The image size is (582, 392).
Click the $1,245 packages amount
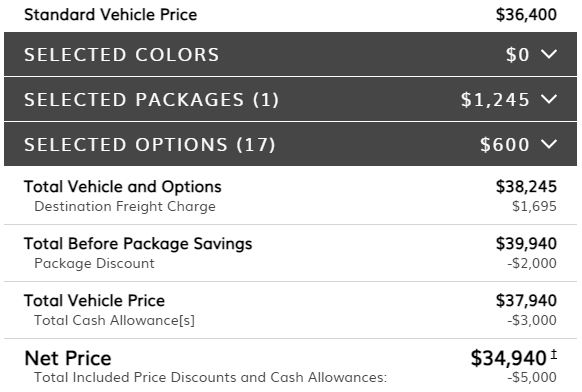[495, 99]
